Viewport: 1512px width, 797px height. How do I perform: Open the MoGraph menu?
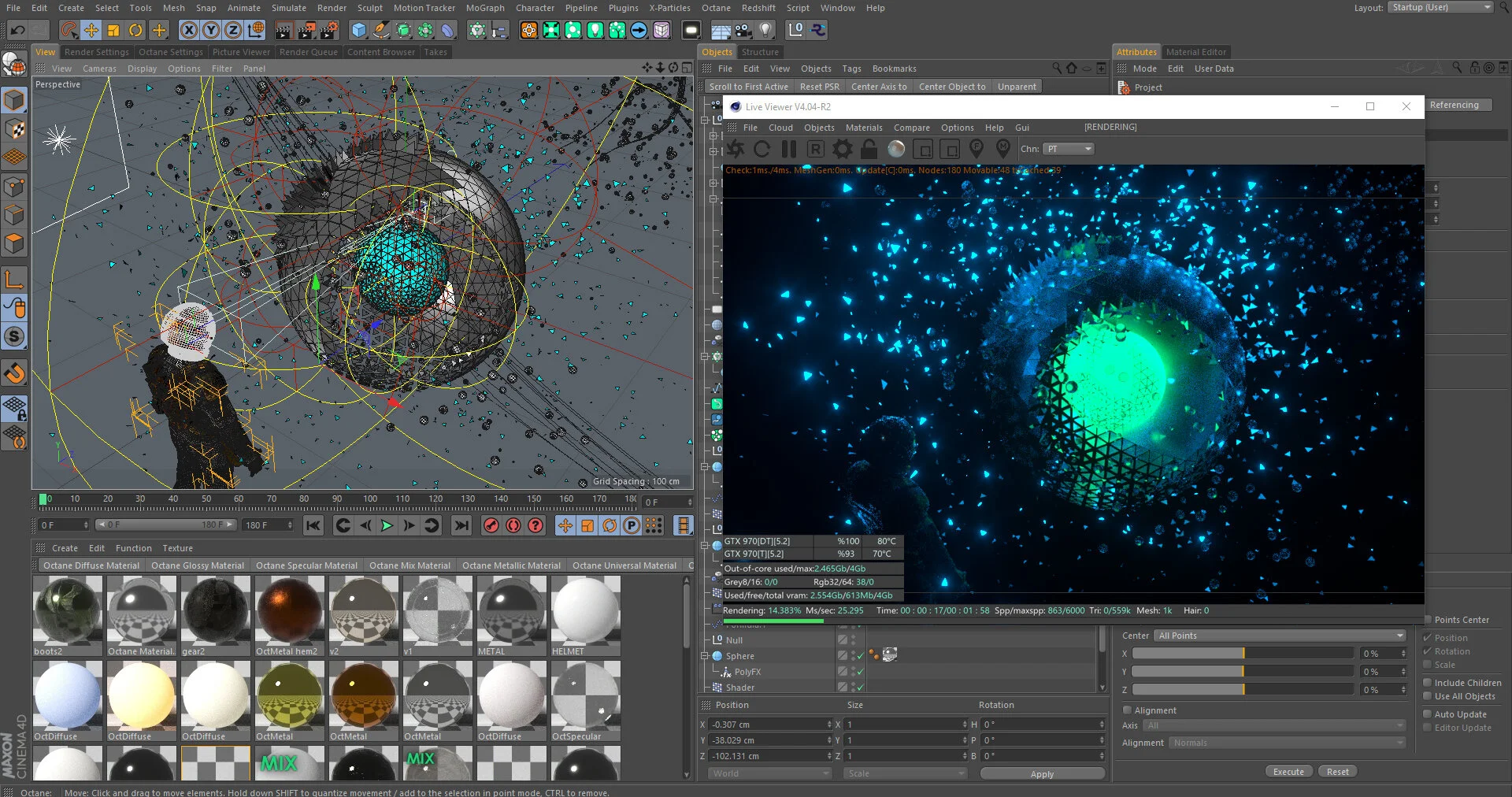pyautogui.click(x=484, y=8)
